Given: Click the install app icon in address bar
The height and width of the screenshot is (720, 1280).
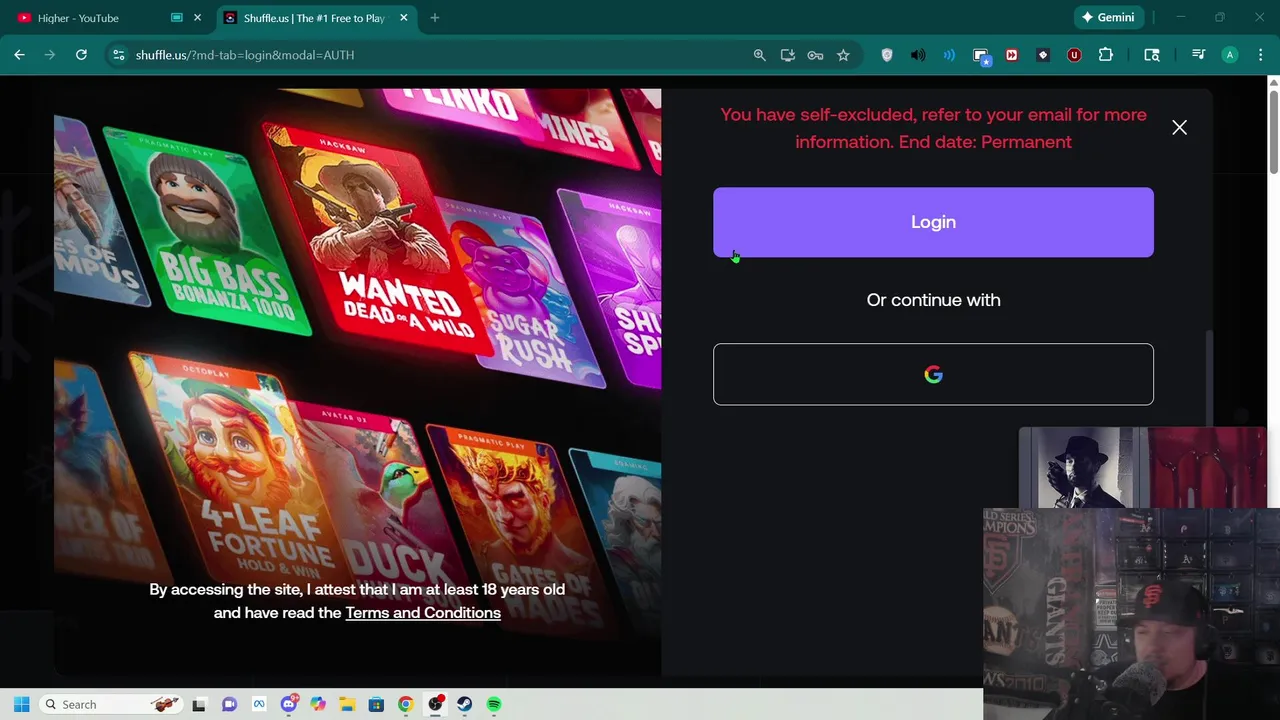Looking at the screenshot, I should 788,55.
